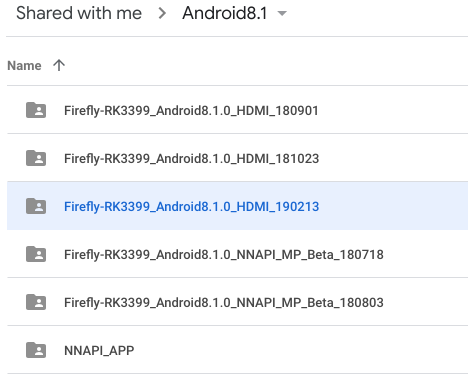Click empty area of the NNAPI_APP row

click(300, 350)
